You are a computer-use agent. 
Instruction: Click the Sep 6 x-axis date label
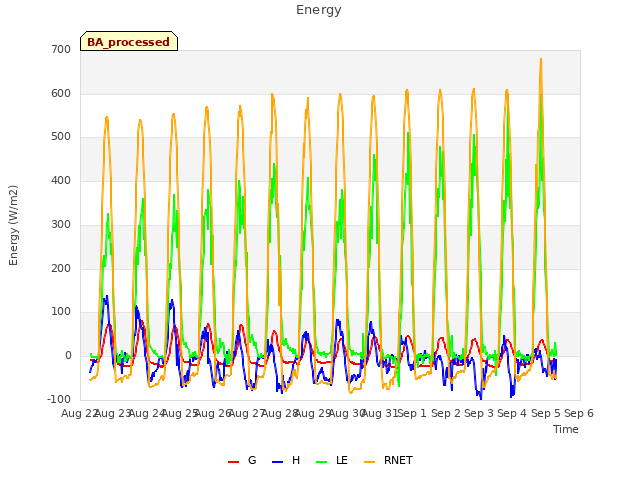(579, 413)
